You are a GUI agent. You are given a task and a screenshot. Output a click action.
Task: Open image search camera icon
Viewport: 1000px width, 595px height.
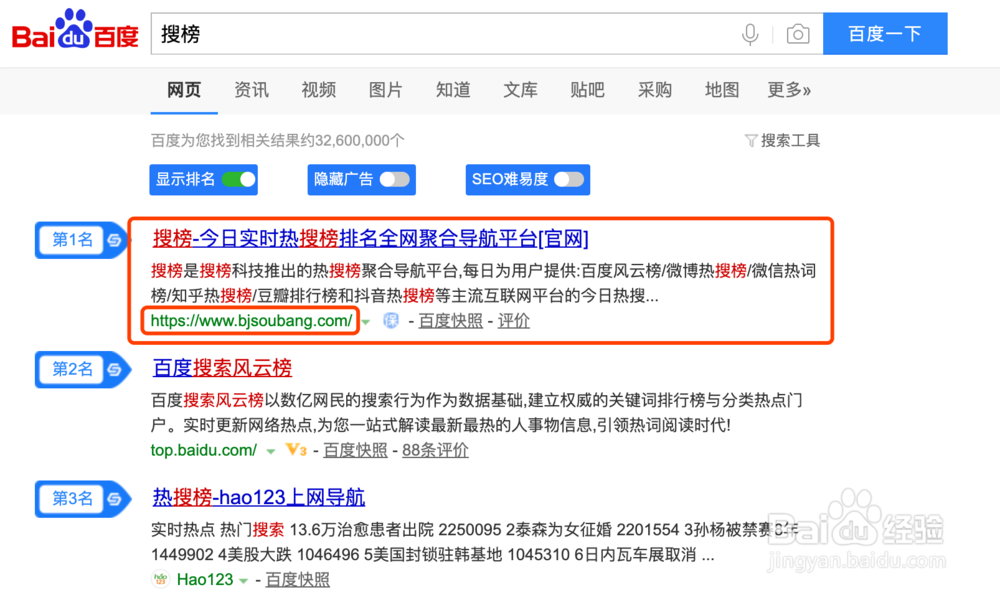click(x=798, y=34)
